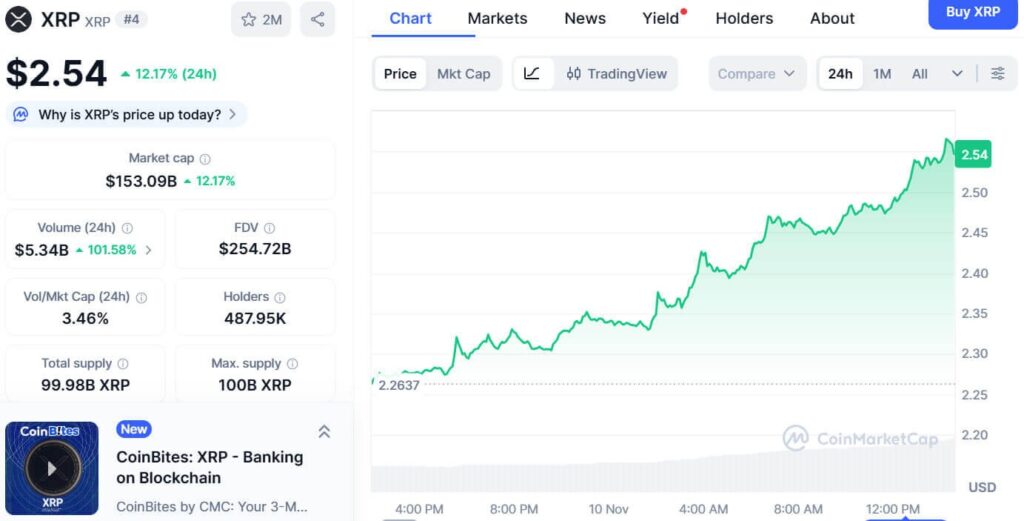
Task: Select the 1M time range
Action: point(882,73)
